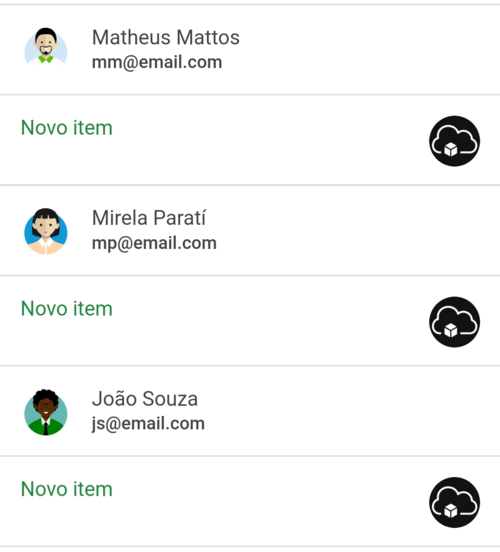
Task: Select the Mirela Paratí contact name
Action: (x=149, y=218)
